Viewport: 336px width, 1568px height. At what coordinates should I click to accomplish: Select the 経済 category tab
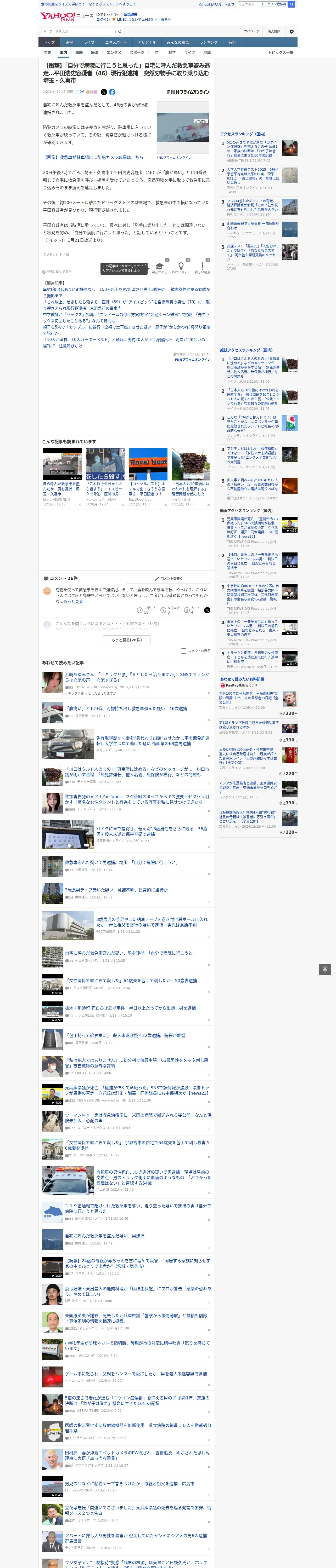pos(94,52)
